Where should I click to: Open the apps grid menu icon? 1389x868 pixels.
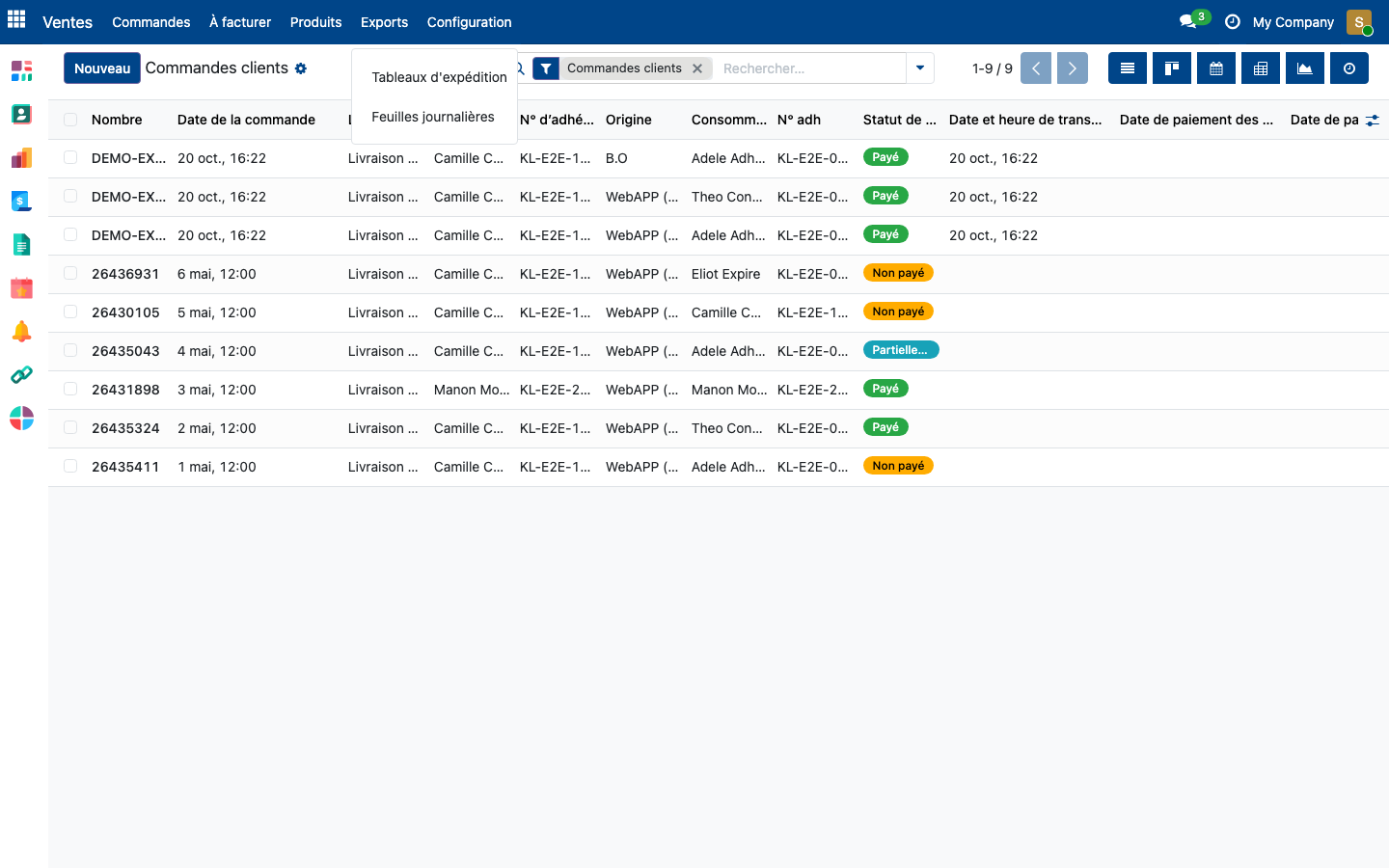[16, 19]
